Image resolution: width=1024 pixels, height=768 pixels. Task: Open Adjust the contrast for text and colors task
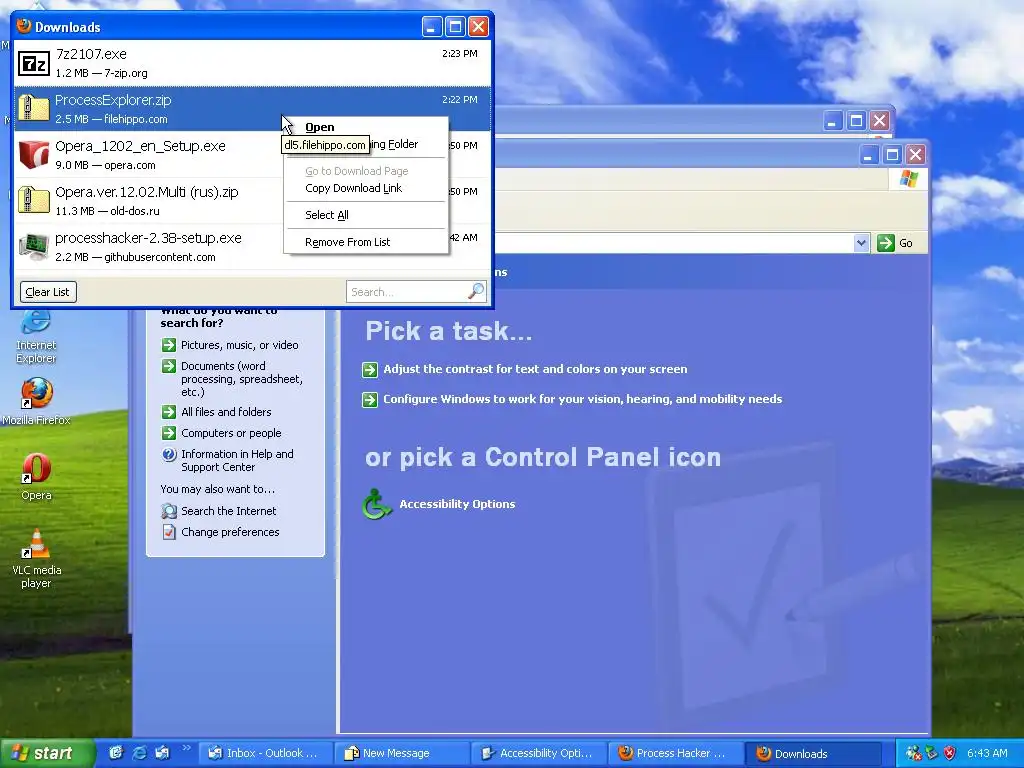535,369
